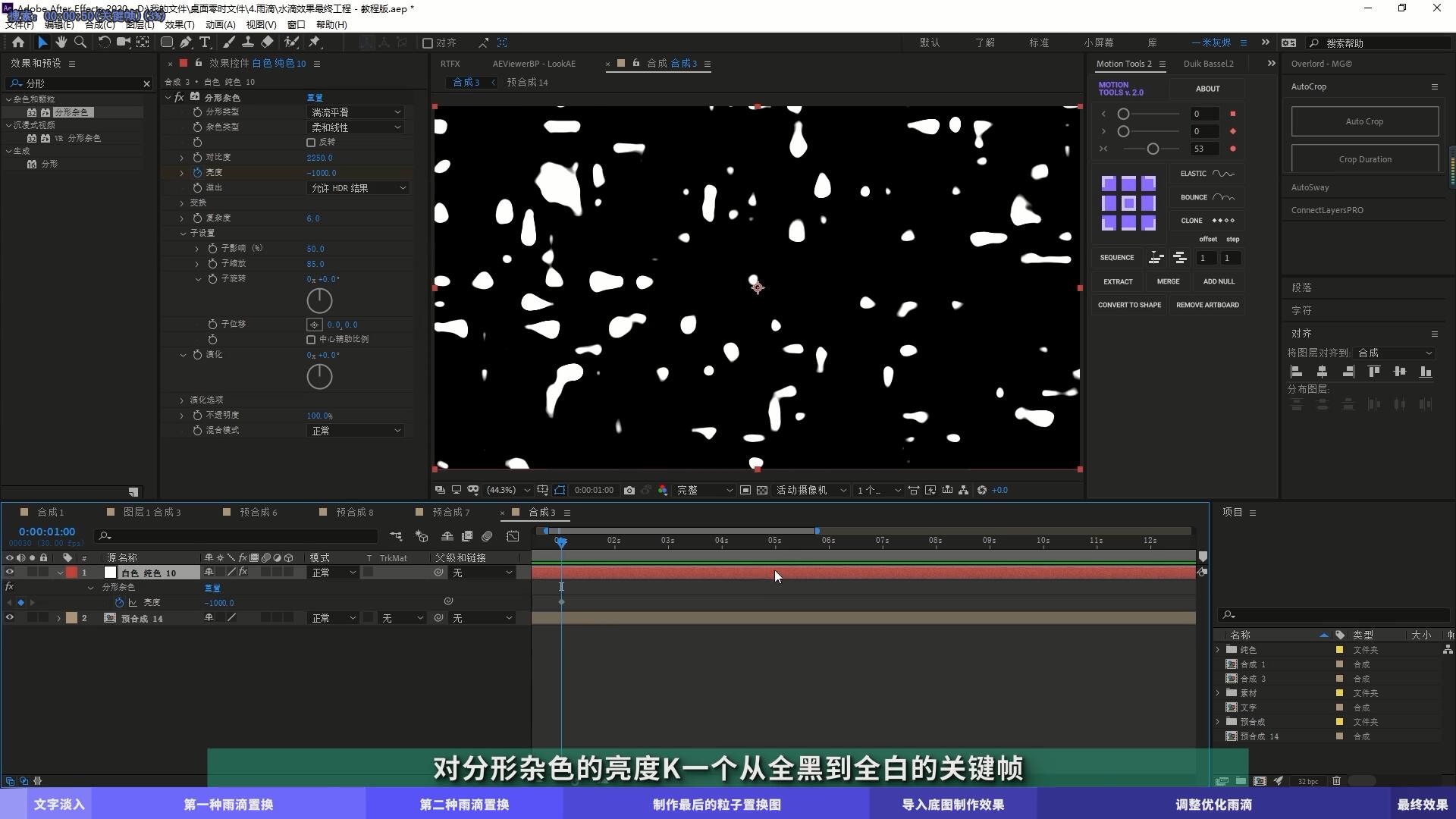The image size is (1456, 819).
Task: Click the snapshot camera icon in viewer
Action: pyautogui.click(x=629, y=491)
